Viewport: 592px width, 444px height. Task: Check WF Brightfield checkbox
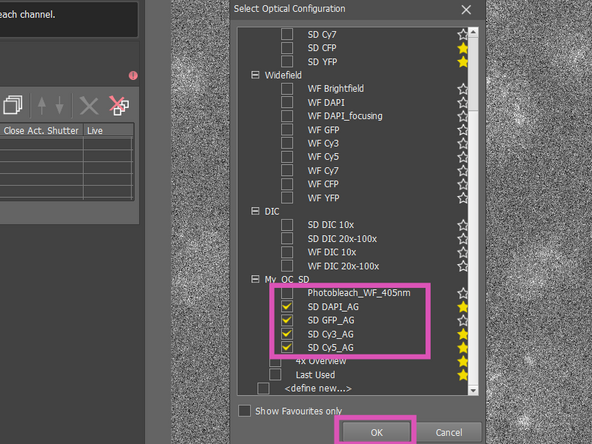(x=287, y=88)
